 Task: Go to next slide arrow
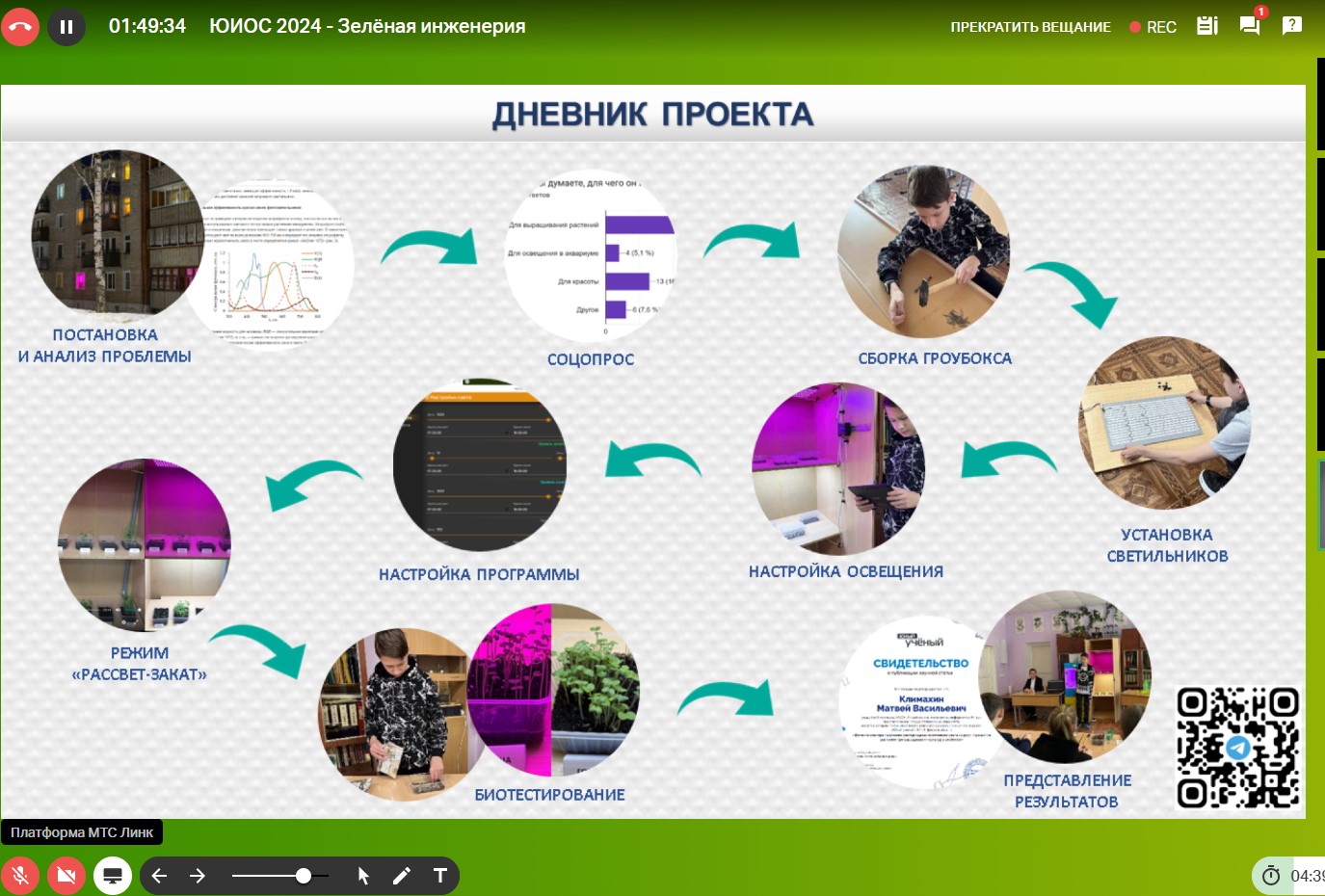click(198, 876)
